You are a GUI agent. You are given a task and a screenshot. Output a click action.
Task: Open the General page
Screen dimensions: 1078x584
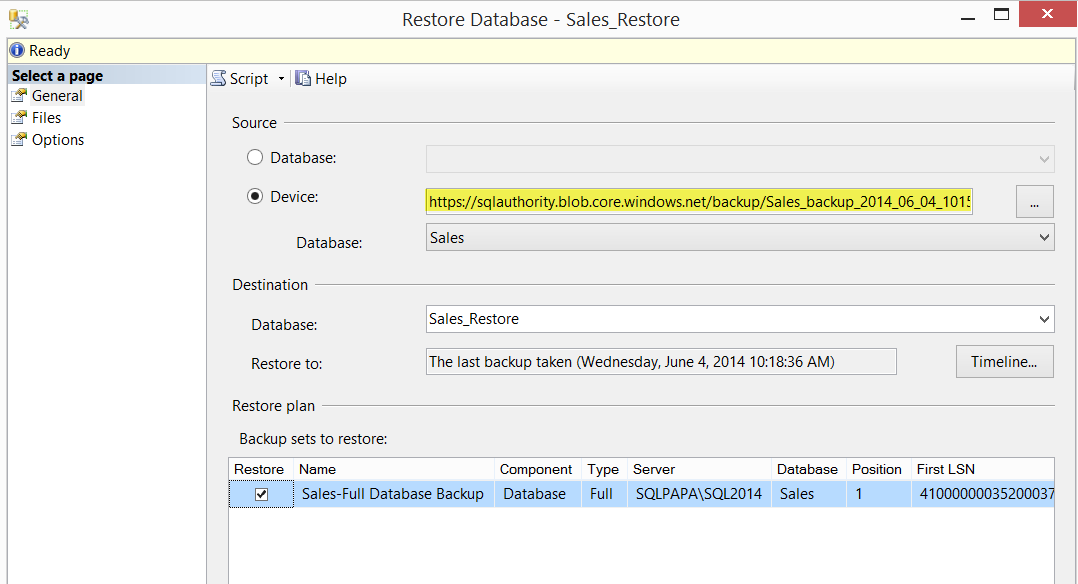tap(57, 96)
